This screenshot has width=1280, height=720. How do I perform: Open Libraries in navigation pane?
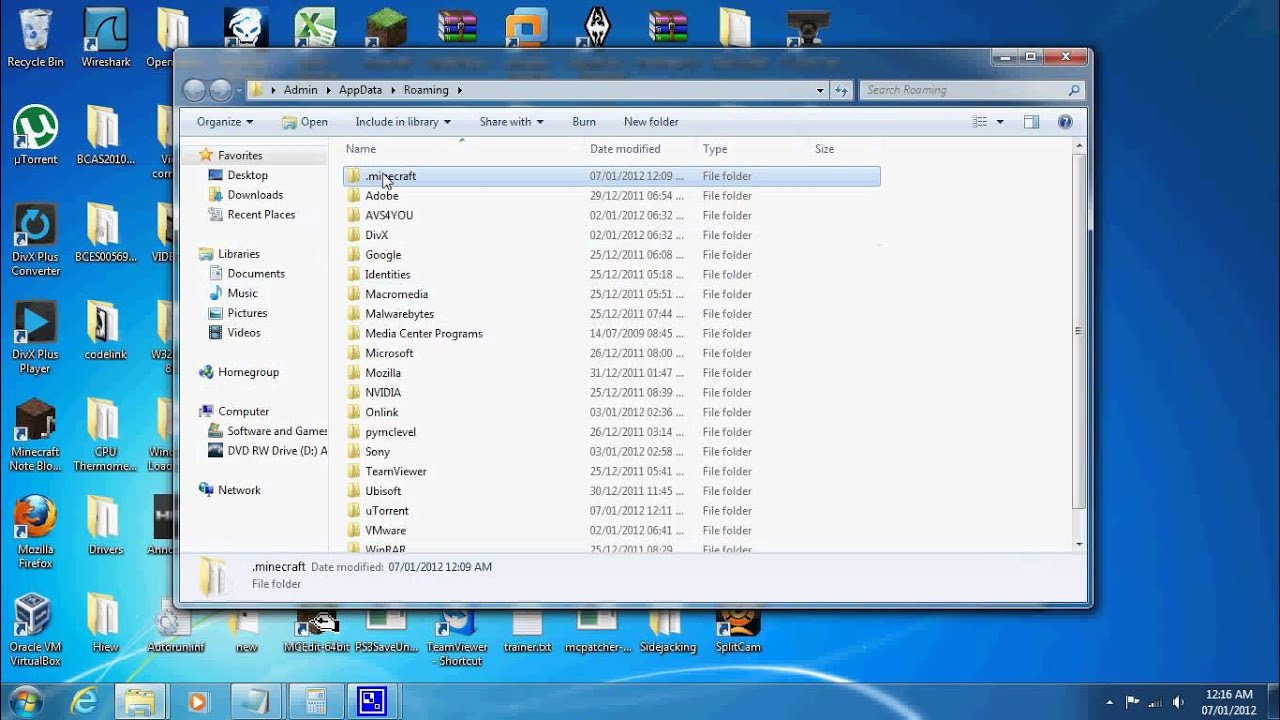238,254
